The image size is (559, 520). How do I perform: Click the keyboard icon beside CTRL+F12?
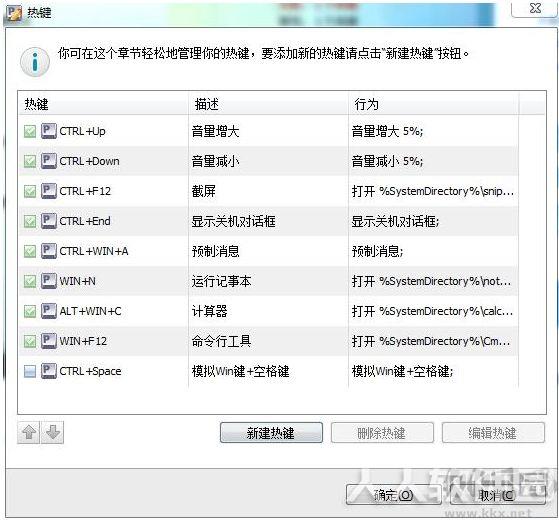(x=49, y=191)
